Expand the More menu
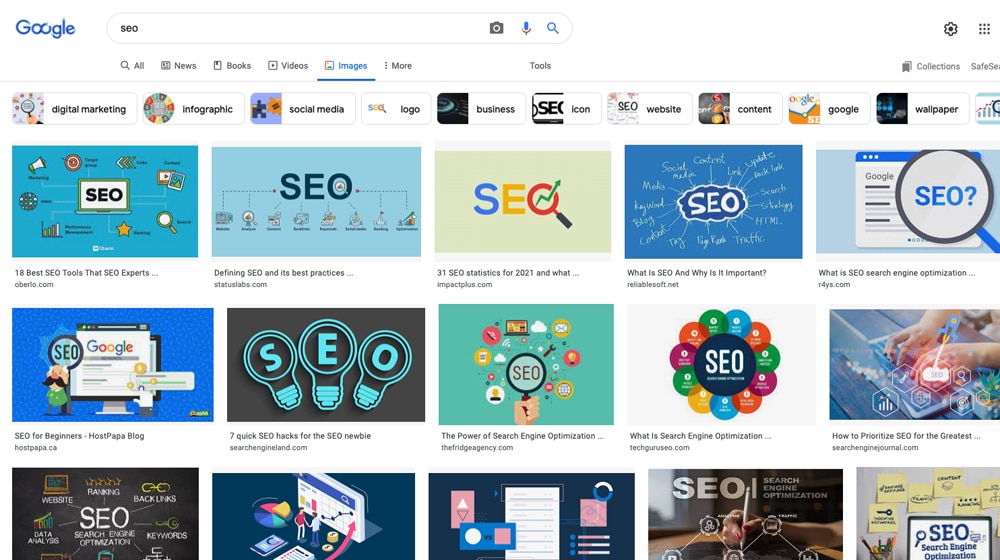Image resolution: width=1000 pixels, height=560 pixels. (x=398, y=66)
